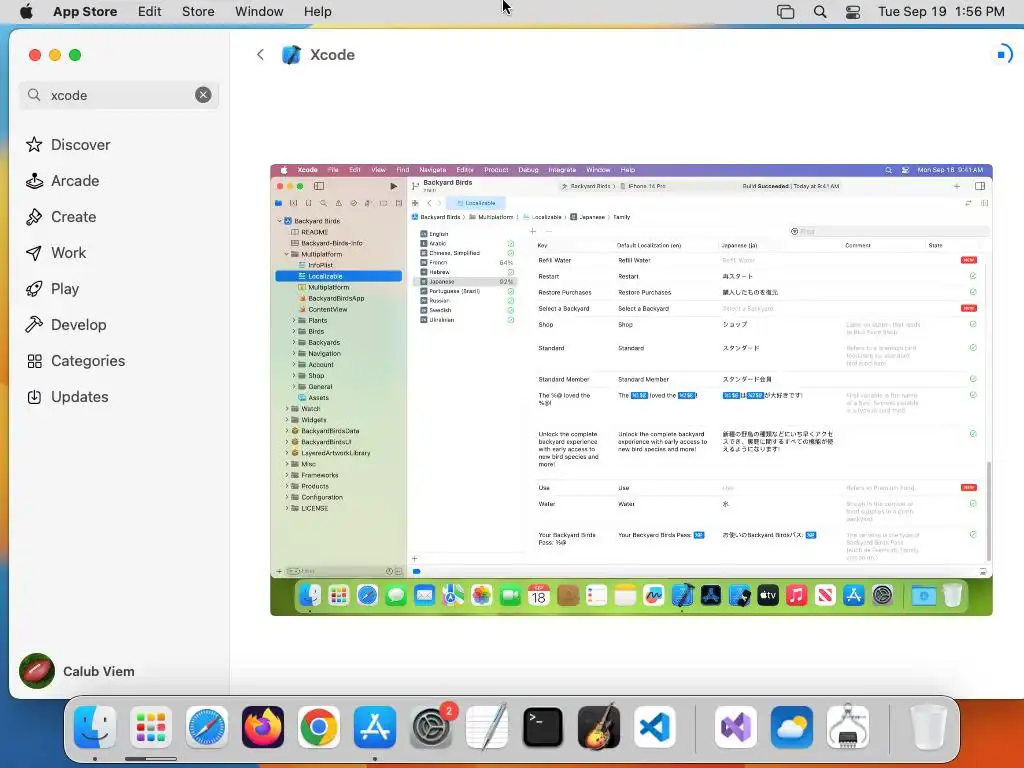Open the cloud weather app in the Dock

coord(792,727)
